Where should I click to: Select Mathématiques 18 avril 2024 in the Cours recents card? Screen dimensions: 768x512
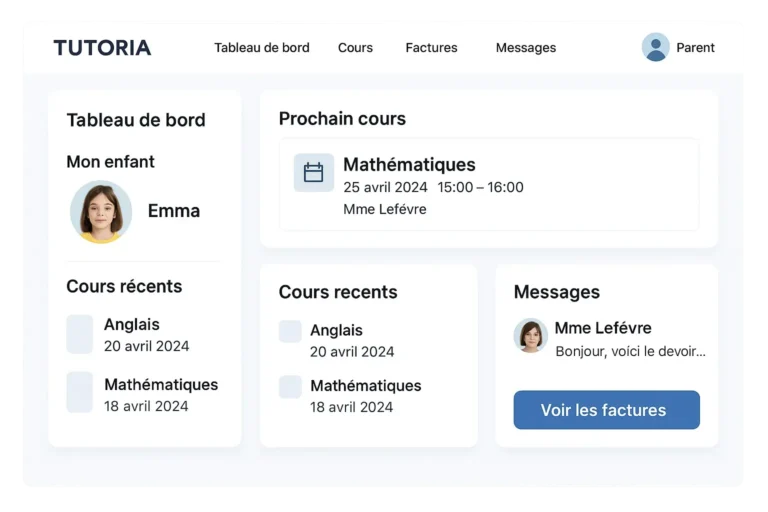(x=350, y=396)
